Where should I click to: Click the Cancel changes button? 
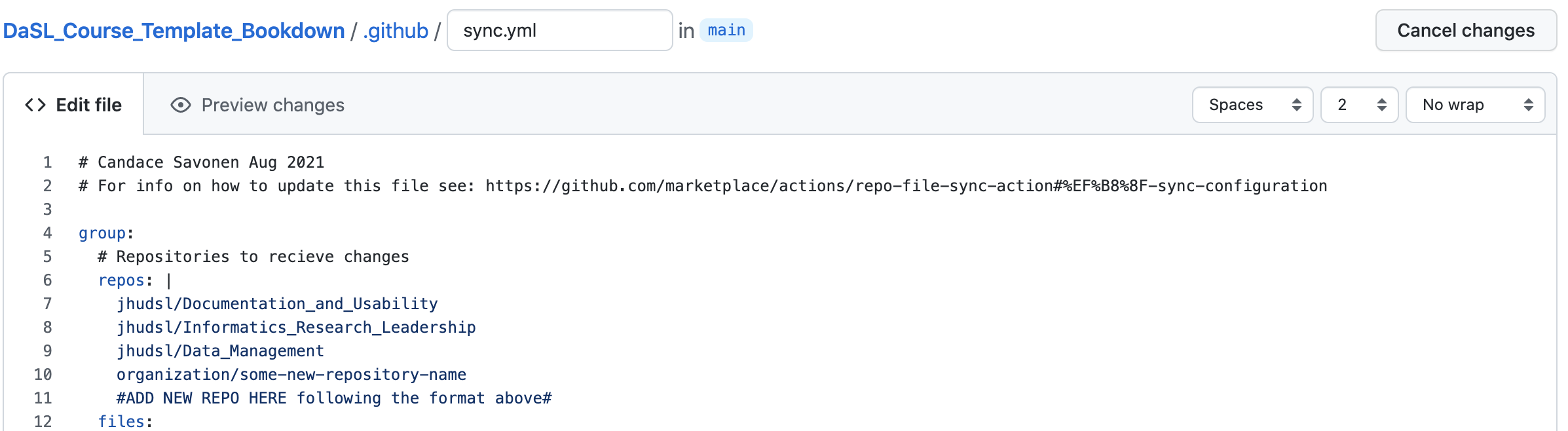[1466, 30]
